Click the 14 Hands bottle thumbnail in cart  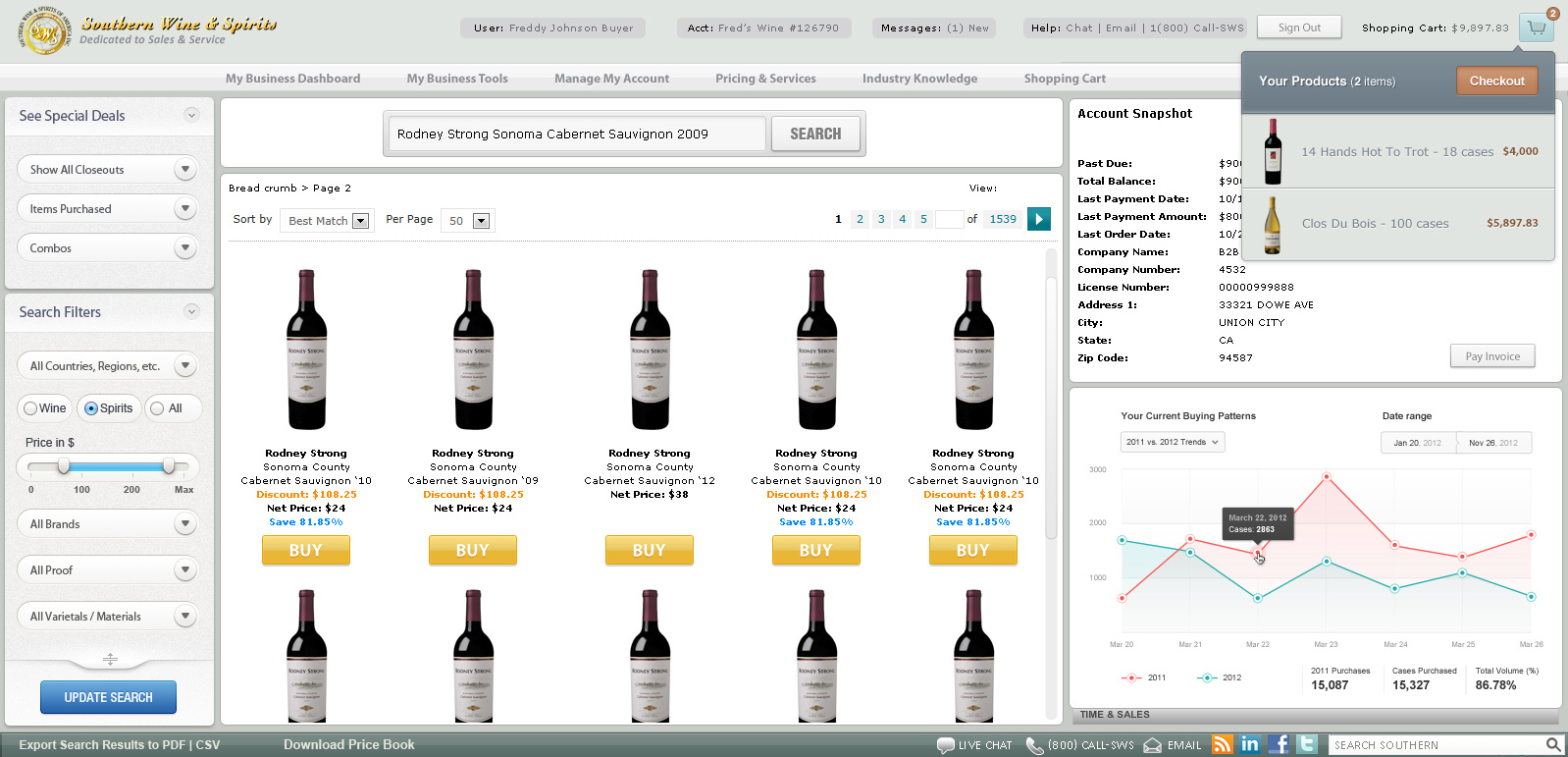pos(1273,151)
